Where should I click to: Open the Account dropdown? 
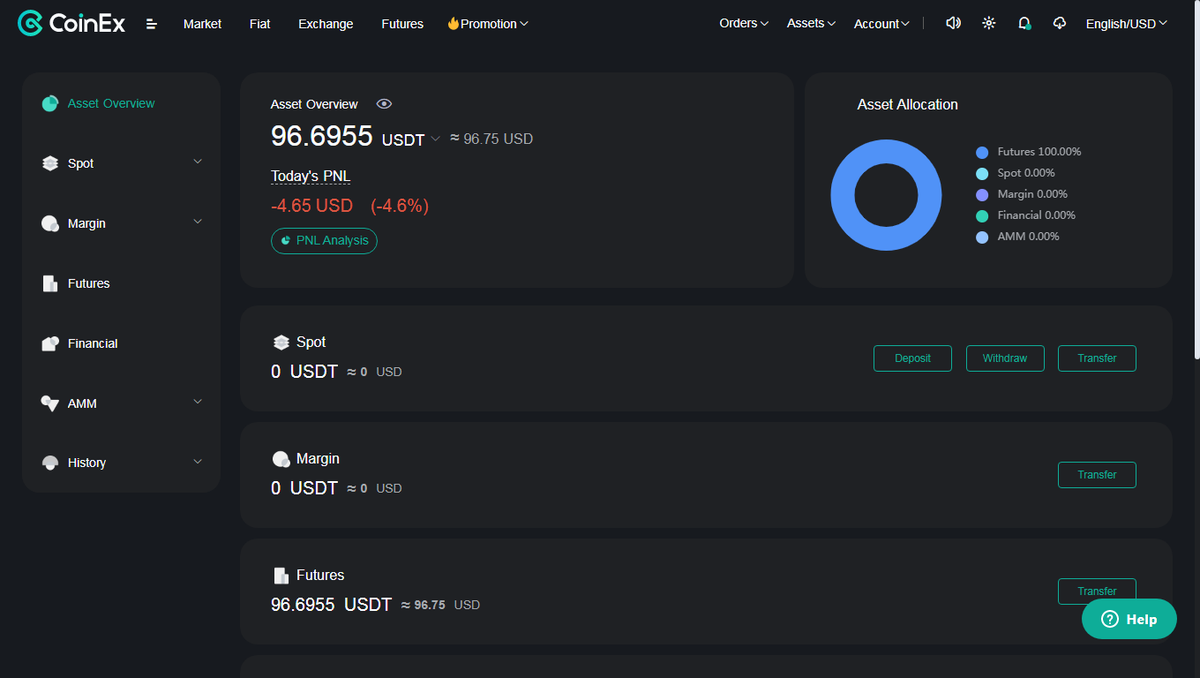pyautogui.click(x=882, y=24)
